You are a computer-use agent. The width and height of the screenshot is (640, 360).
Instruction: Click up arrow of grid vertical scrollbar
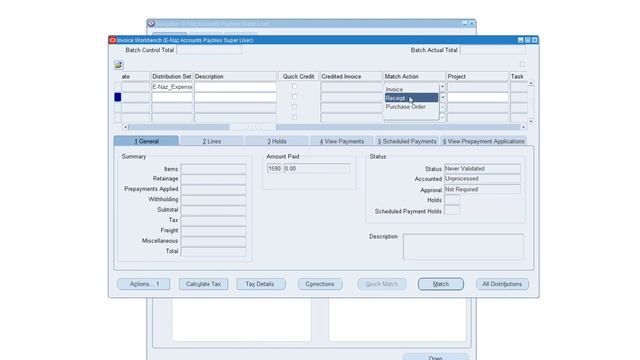(531, 83)
